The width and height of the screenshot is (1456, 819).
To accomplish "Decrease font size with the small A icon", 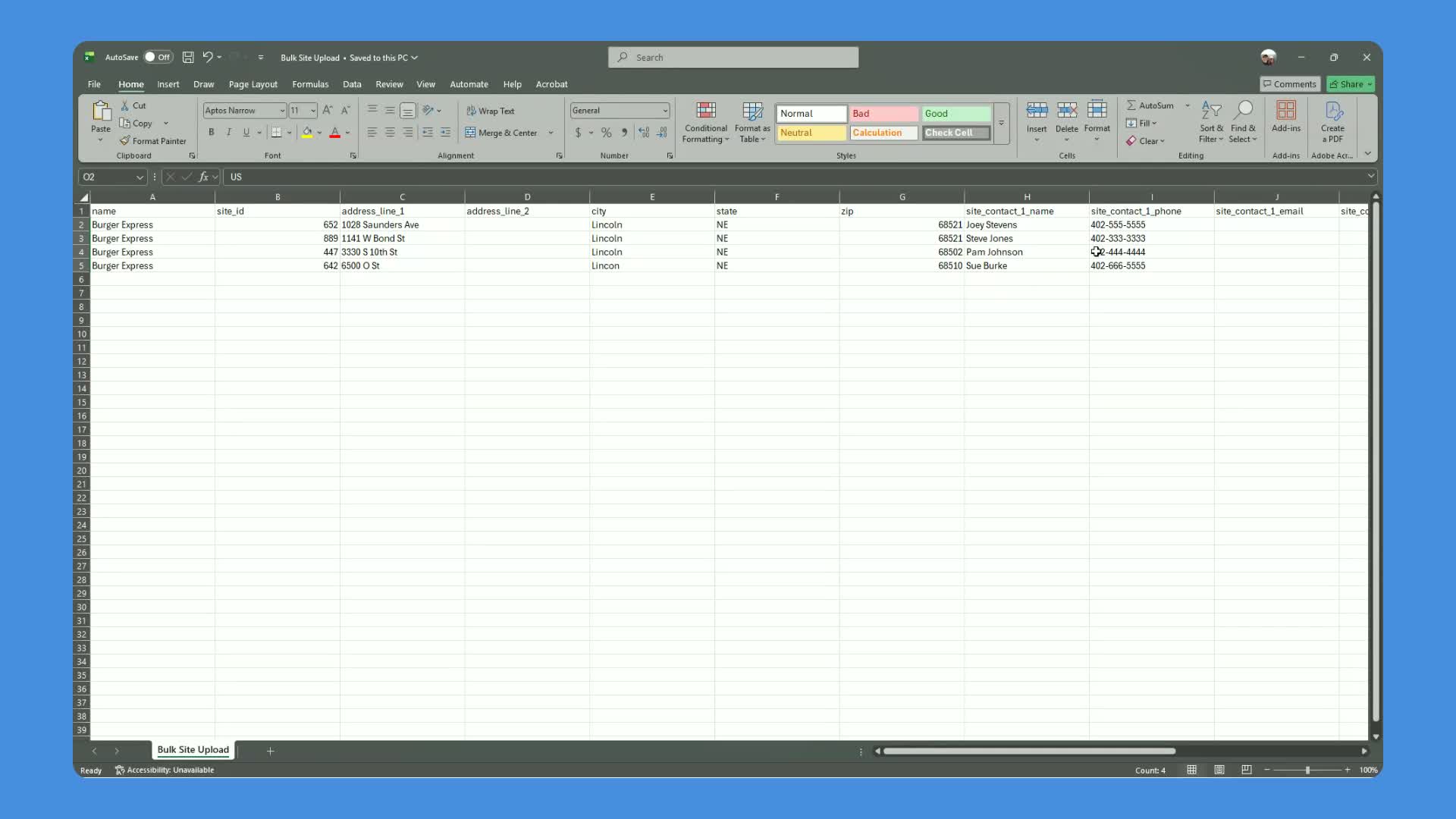I will coord(346,111).
